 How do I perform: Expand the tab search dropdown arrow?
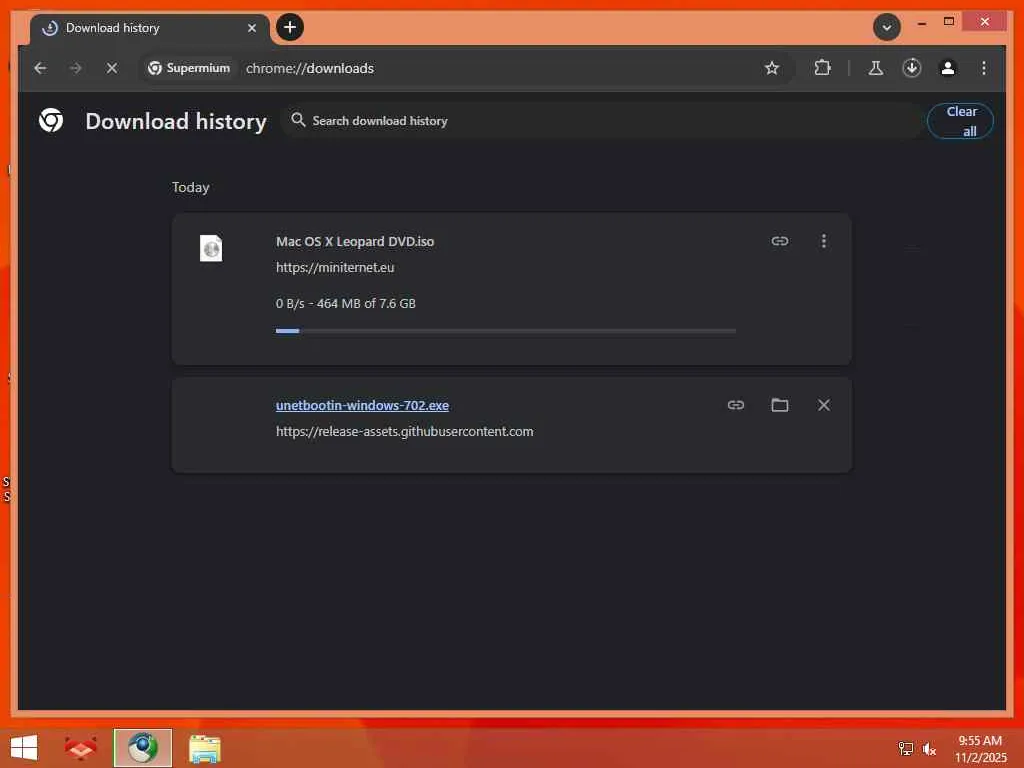tap(886, 27)
